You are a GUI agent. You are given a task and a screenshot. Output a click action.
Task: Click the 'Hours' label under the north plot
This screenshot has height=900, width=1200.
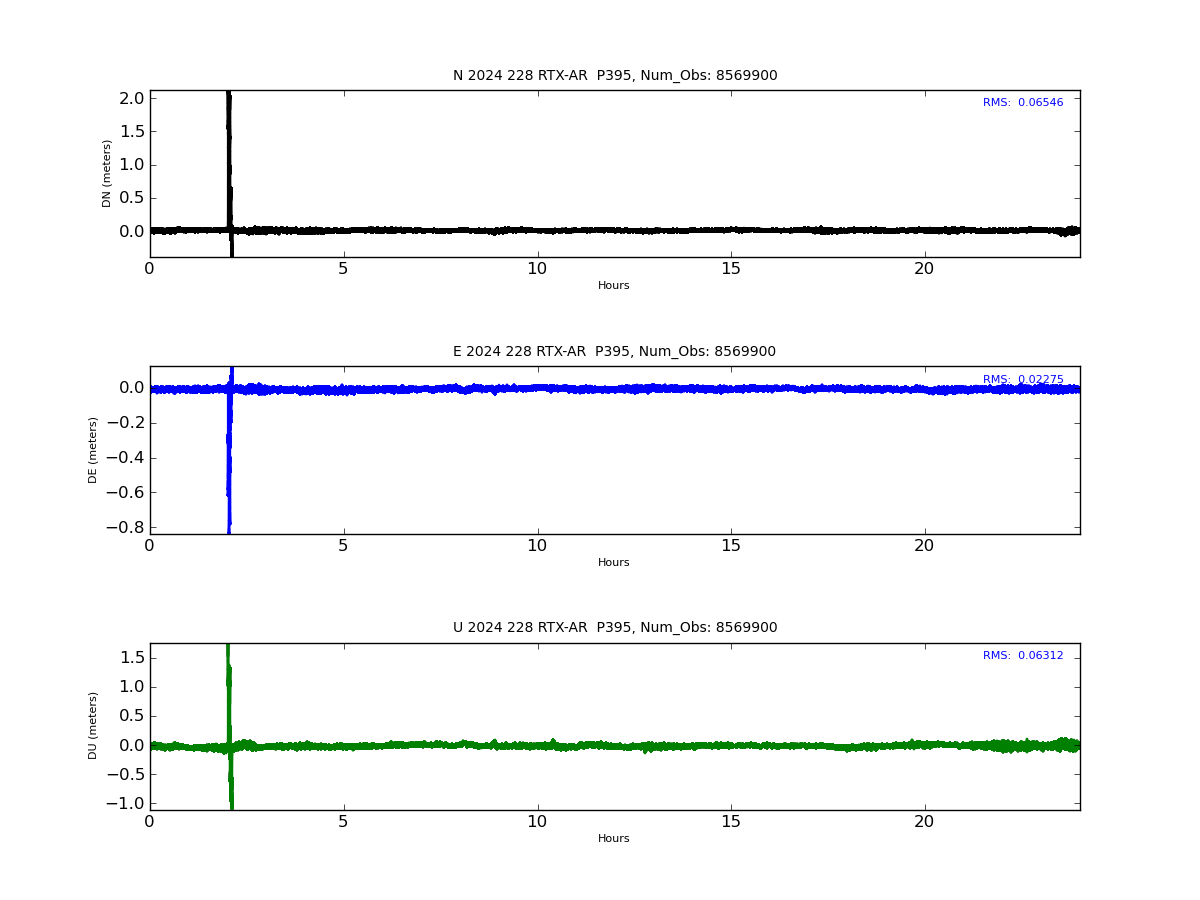coord(614,286)
